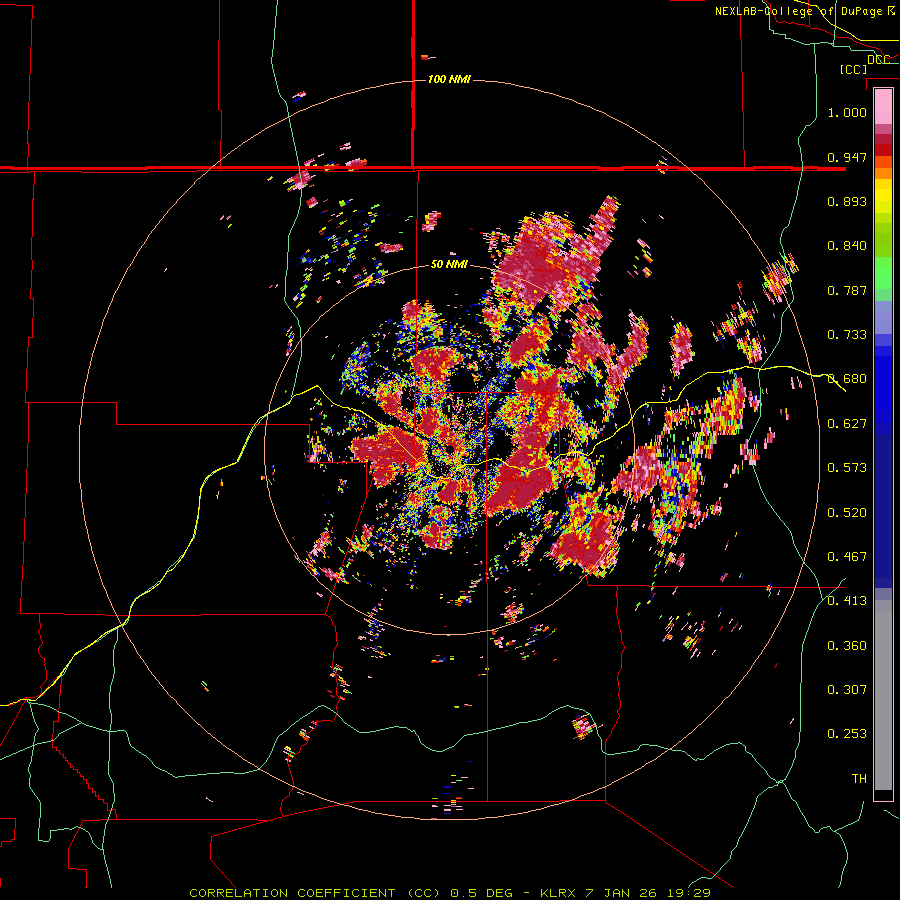The width and height of the screenshot is (900, 900).
Task: Click the 0.627 scale value
Action: pyautogui.click(x=847, y=424)
